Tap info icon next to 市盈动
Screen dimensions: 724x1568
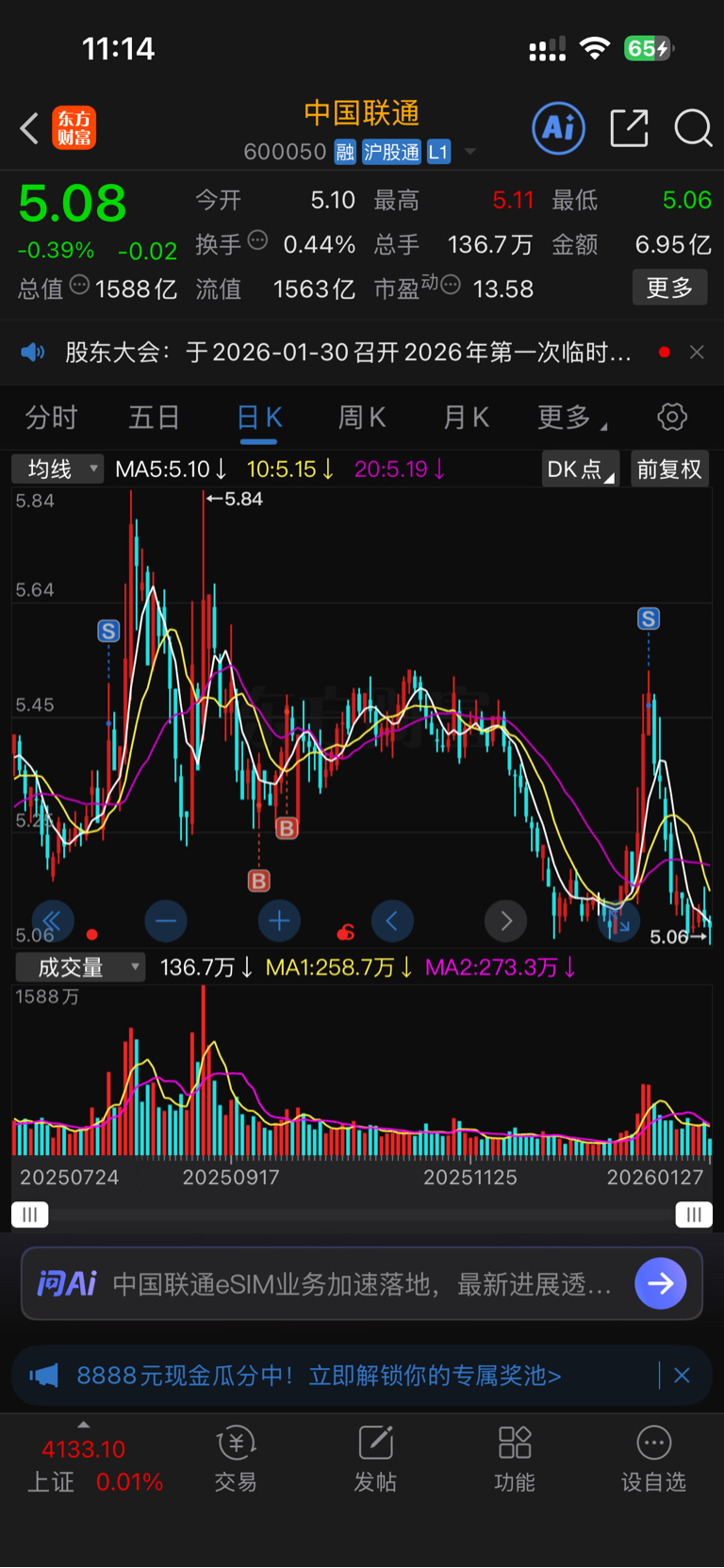451,285
